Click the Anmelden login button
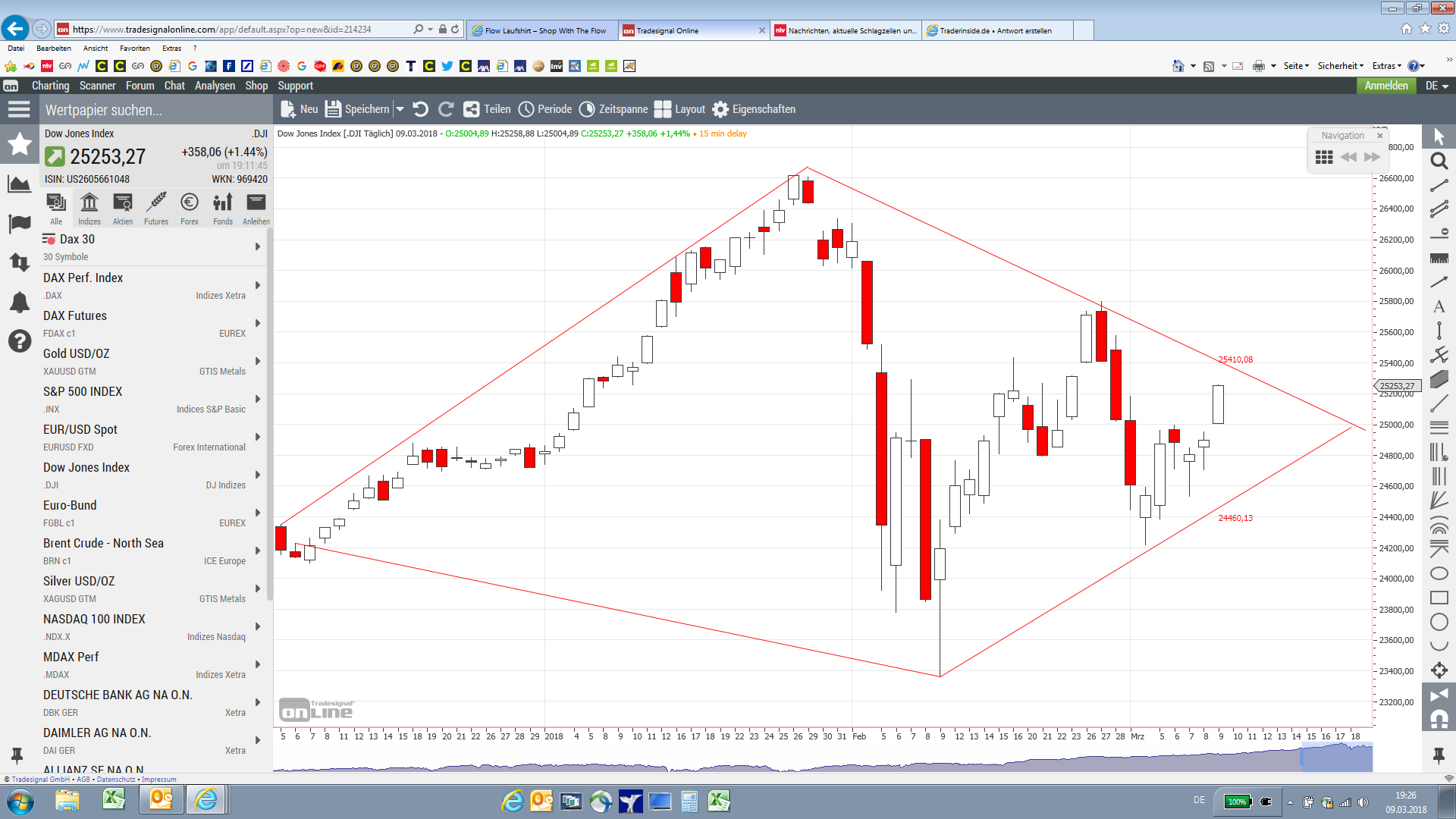The image size is (1456, 819). pyautogui.click(x=1386, y=86)
